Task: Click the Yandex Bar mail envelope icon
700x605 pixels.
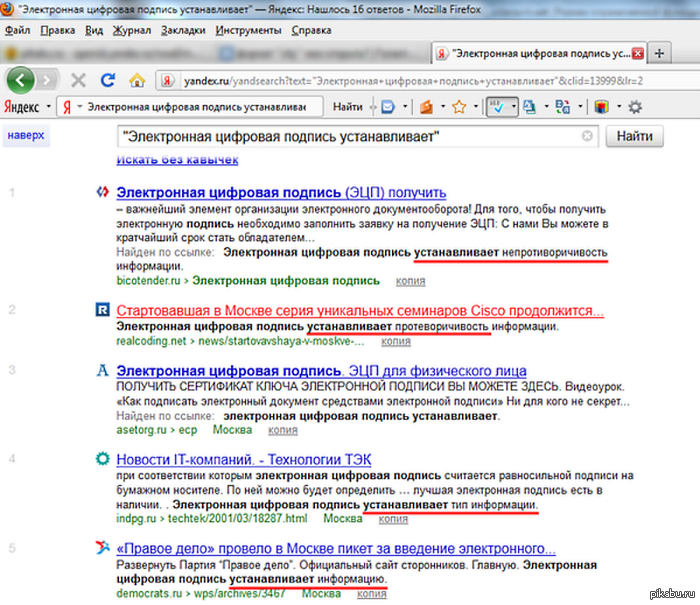Action: 388,107
